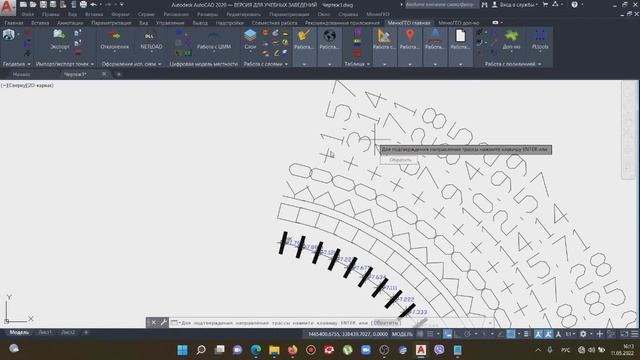Viewport: 640px width, 360px height.
Task: Click the coordinates readout in status bar
Action: [x=348, y=334]
